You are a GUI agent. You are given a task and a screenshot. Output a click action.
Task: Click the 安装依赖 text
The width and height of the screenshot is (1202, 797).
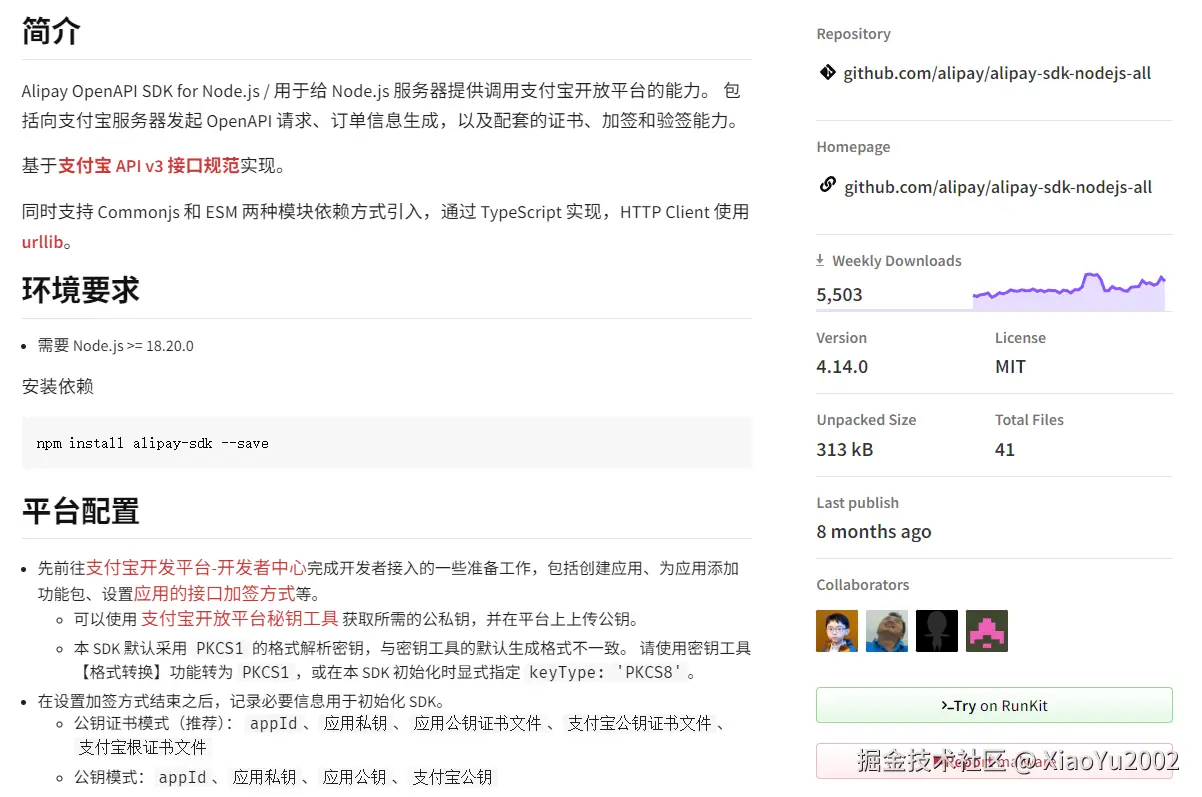coord(58,386)
